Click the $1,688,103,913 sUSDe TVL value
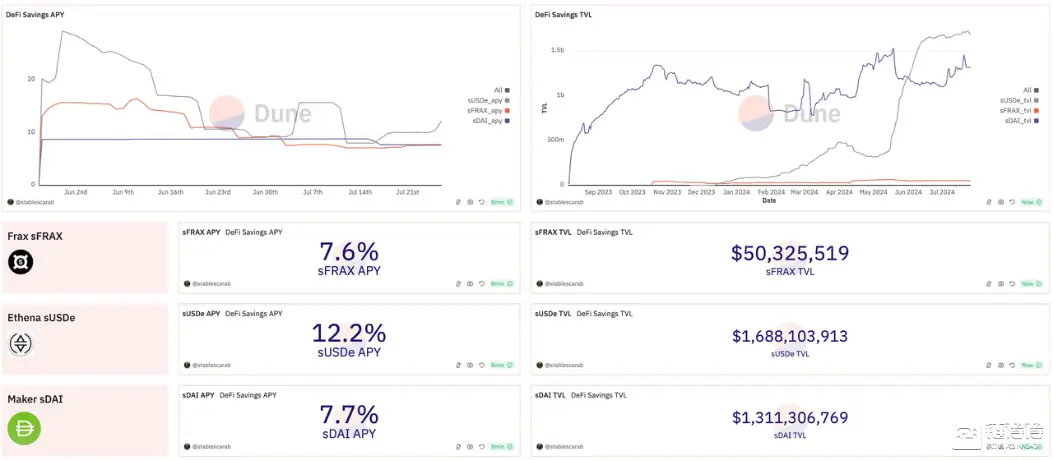The width and height of the screenshot is (1053, 460). (x=790, y=337)
